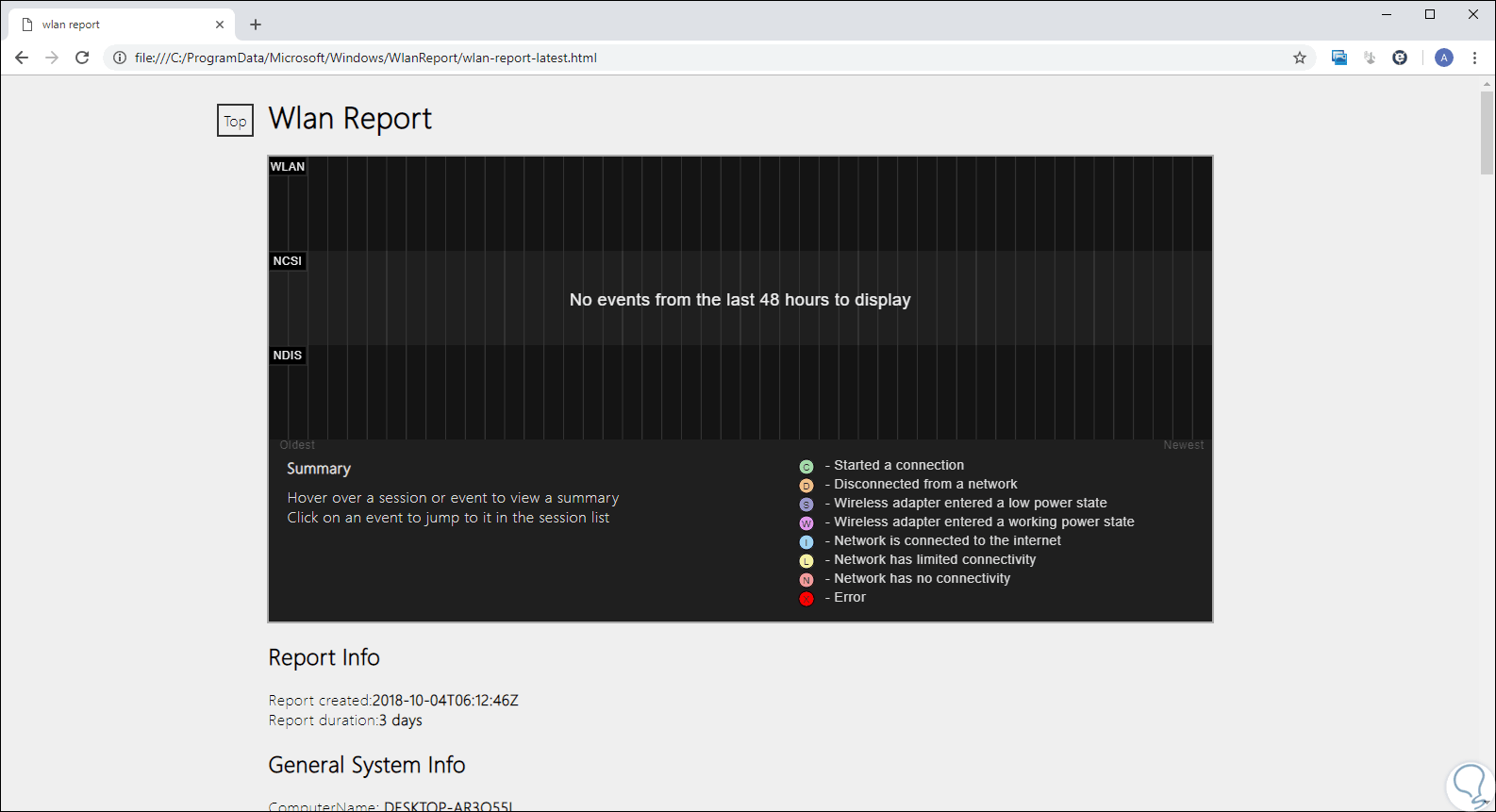Open the Chrome three-dot menu
Screen dimensions: 1496x812
coord(1475,58)
